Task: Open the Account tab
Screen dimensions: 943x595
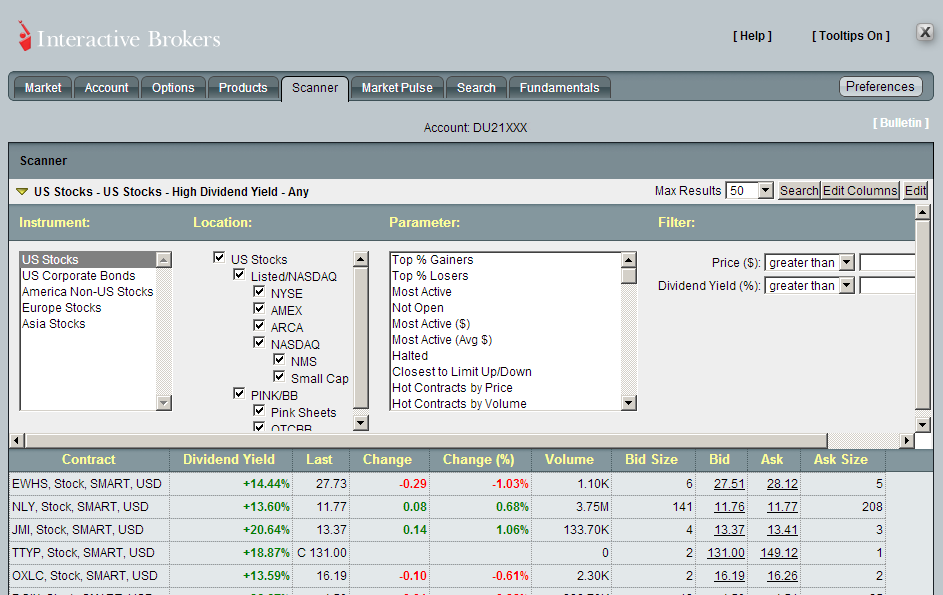Action: pos(106,88)
